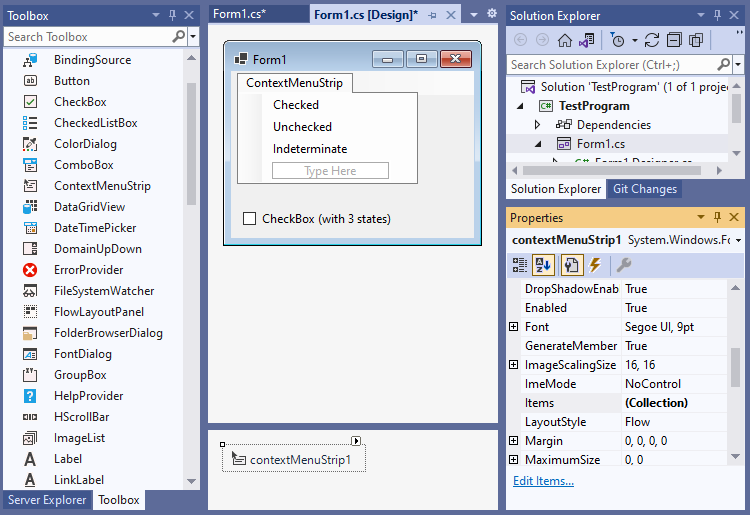This screenshot has width=750, height=515.
Task: Toggle Properties panel auto-hide pin
Action: pyautogui.click(x=717, y=218)
